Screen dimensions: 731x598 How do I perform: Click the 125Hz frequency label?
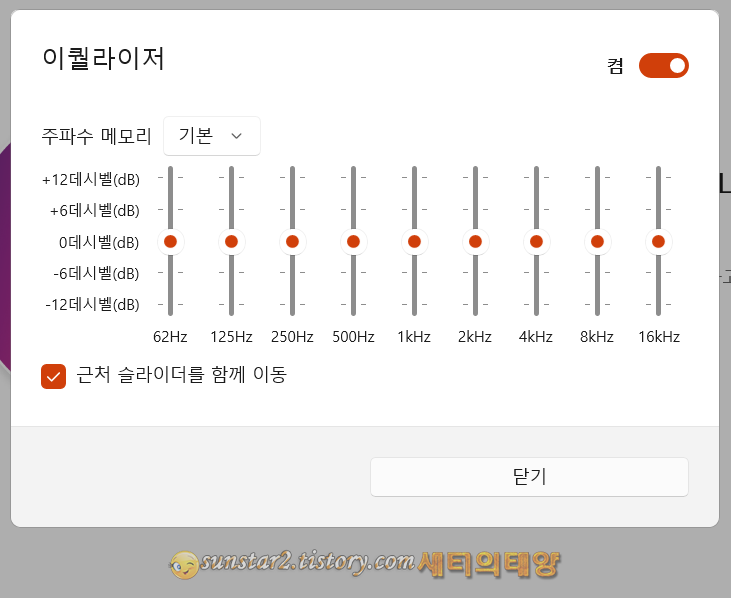click(x=231, y=337)
